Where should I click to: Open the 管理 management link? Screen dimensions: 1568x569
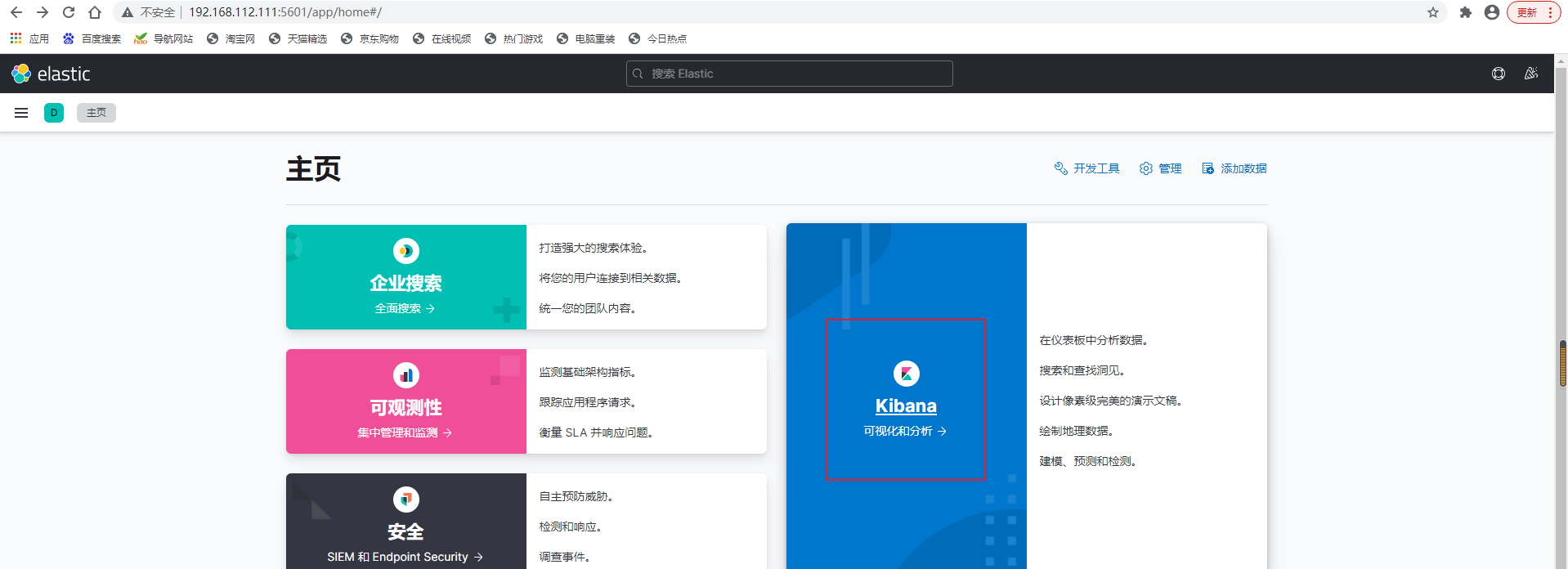pyautogui.click(x=1161, y=168)
